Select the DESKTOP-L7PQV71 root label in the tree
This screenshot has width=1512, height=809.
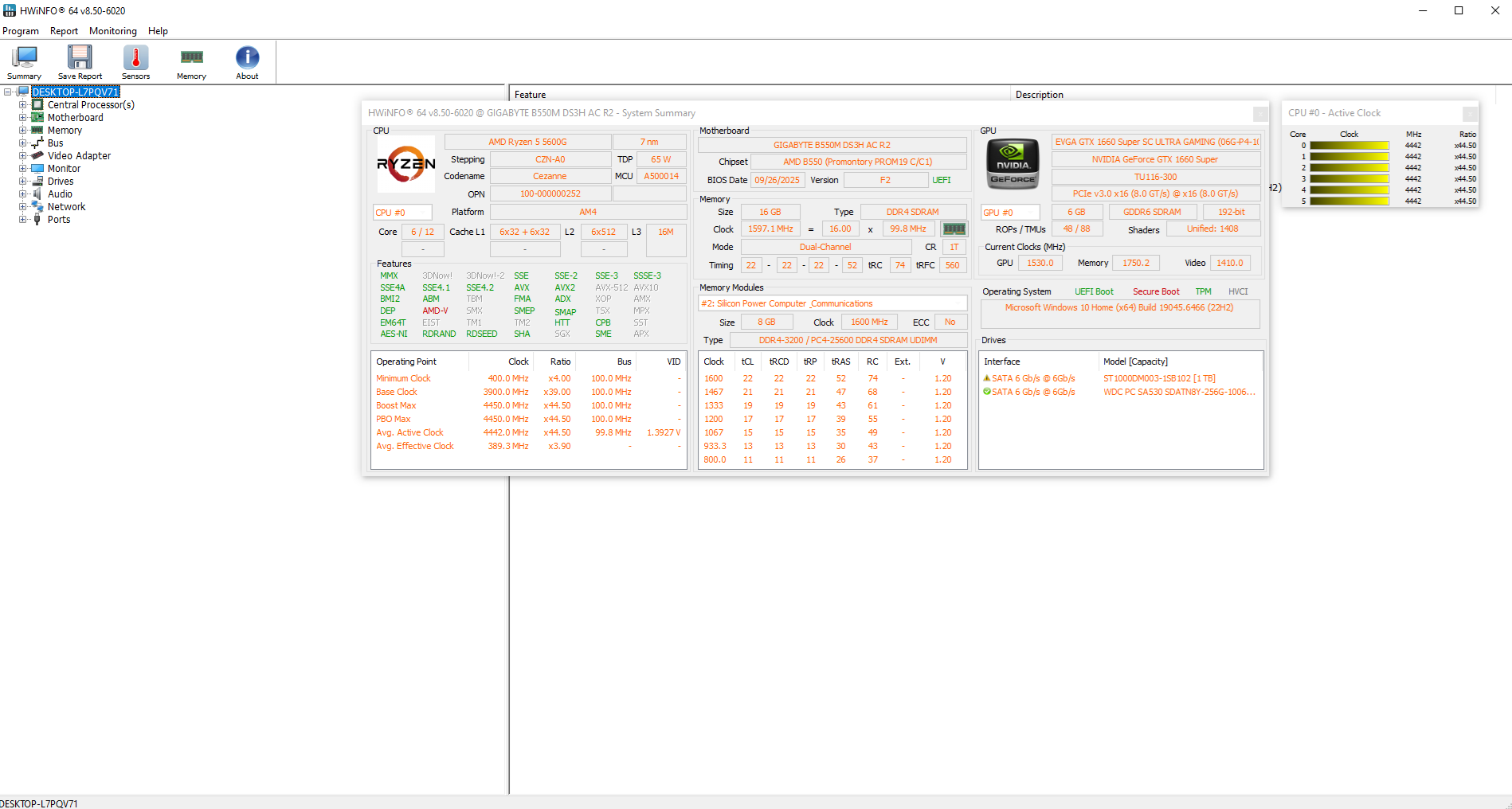75,92
